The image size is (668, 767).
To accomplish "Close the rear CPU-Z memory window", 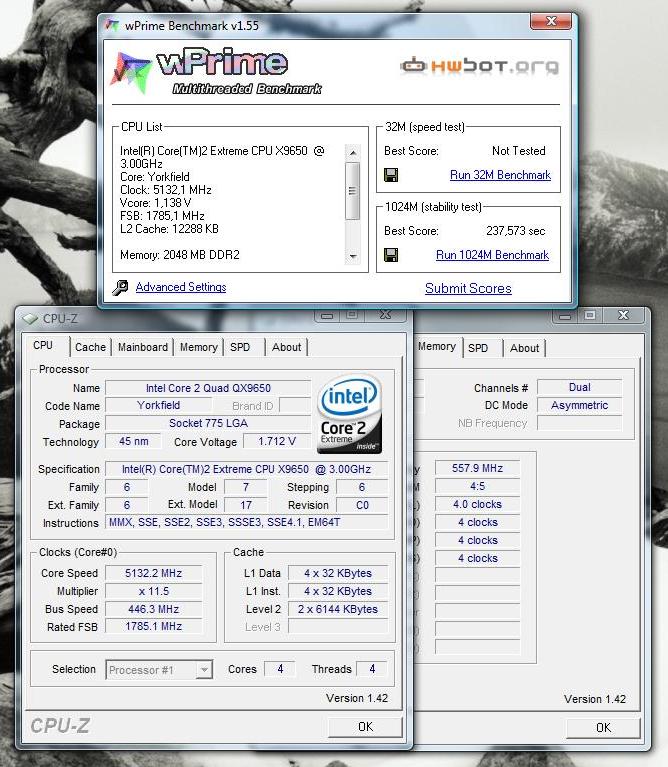I will click(623, 316).
